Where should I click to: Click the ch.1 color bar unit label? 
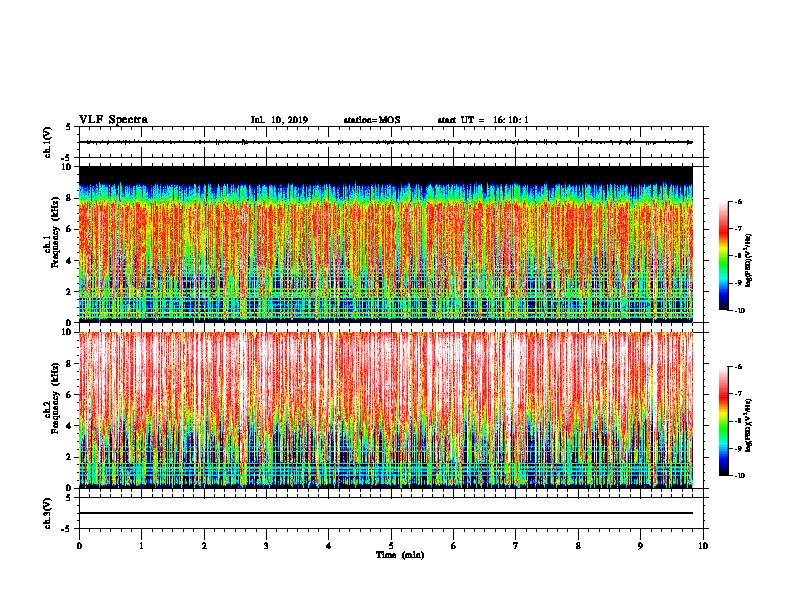coord(748,261)
